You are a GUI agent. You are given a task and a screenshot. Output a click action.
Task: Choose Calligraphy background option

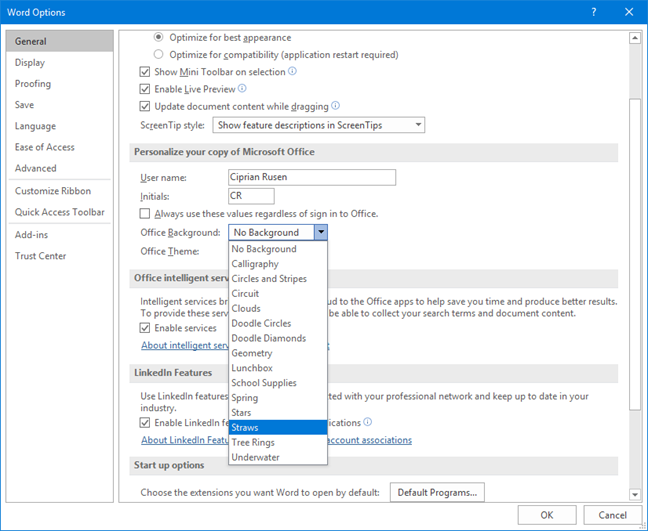click(278, 264)
